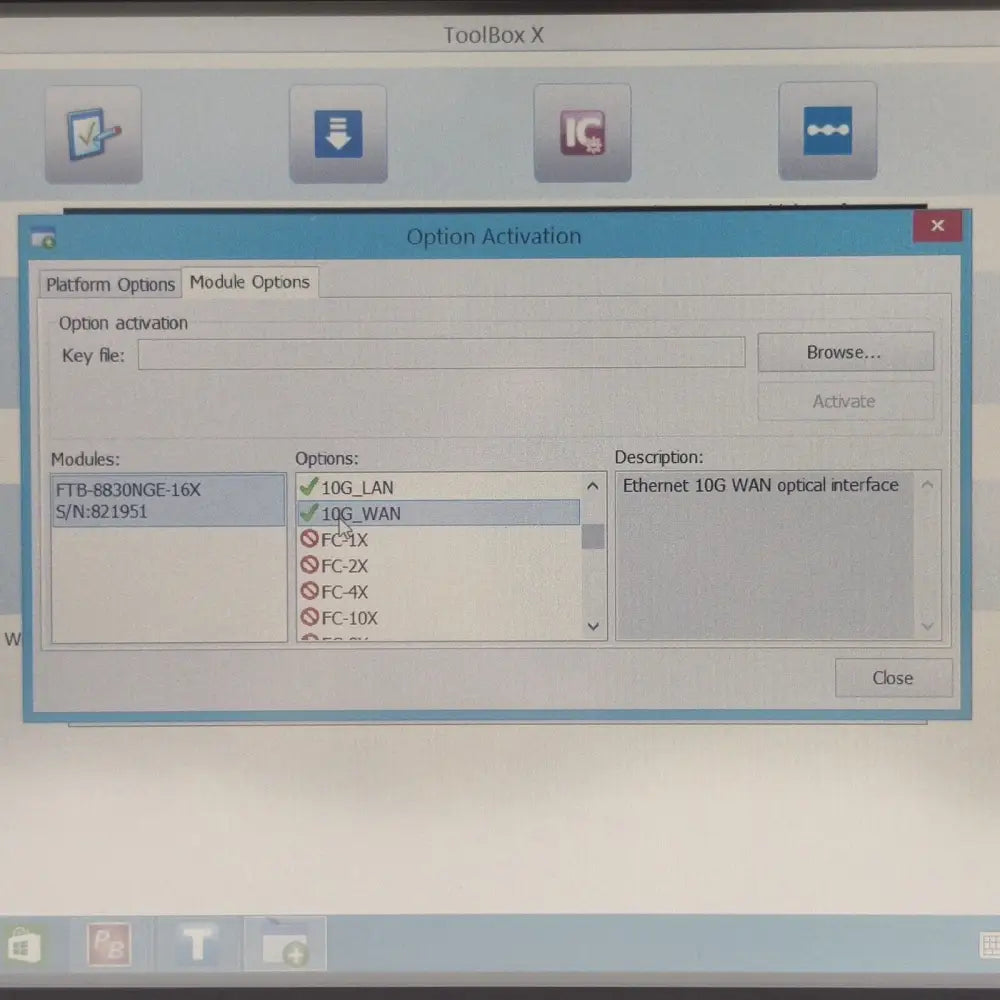Click the Key file input field
1000x1000 pixels.
click(441, 353)
